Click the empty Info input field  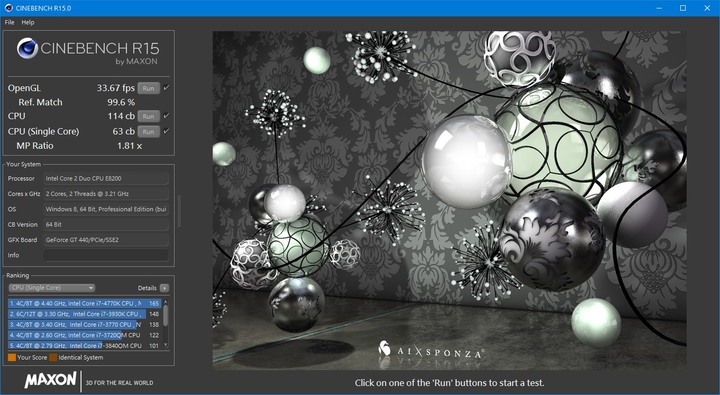(x=106, y=255)
